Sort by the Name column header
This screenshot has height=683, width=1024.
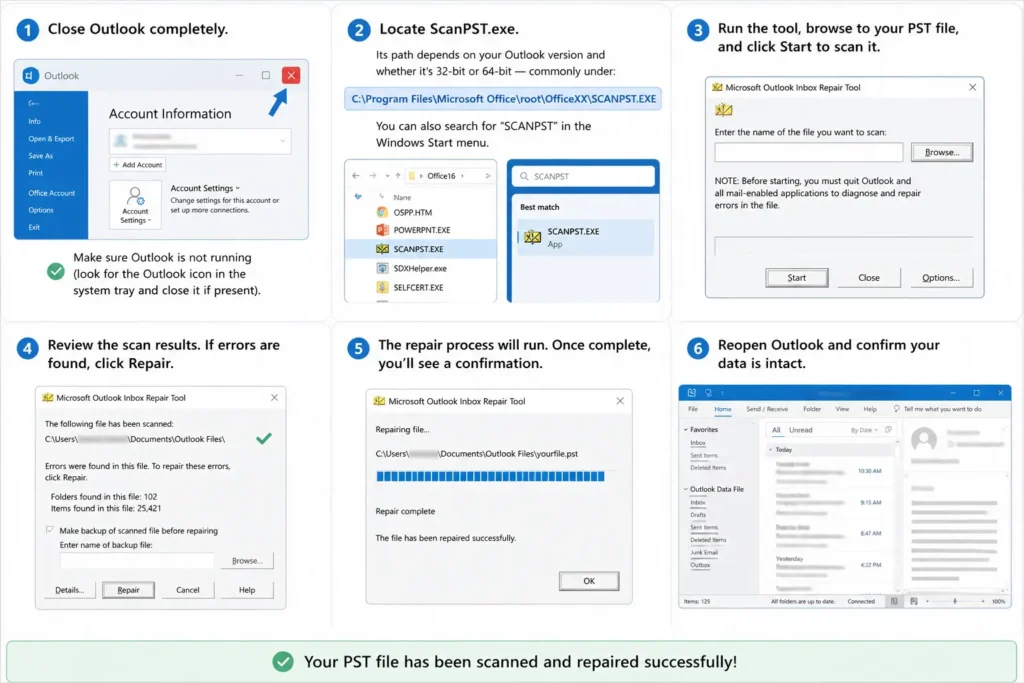pyautogui.click(x=402, y=197)
